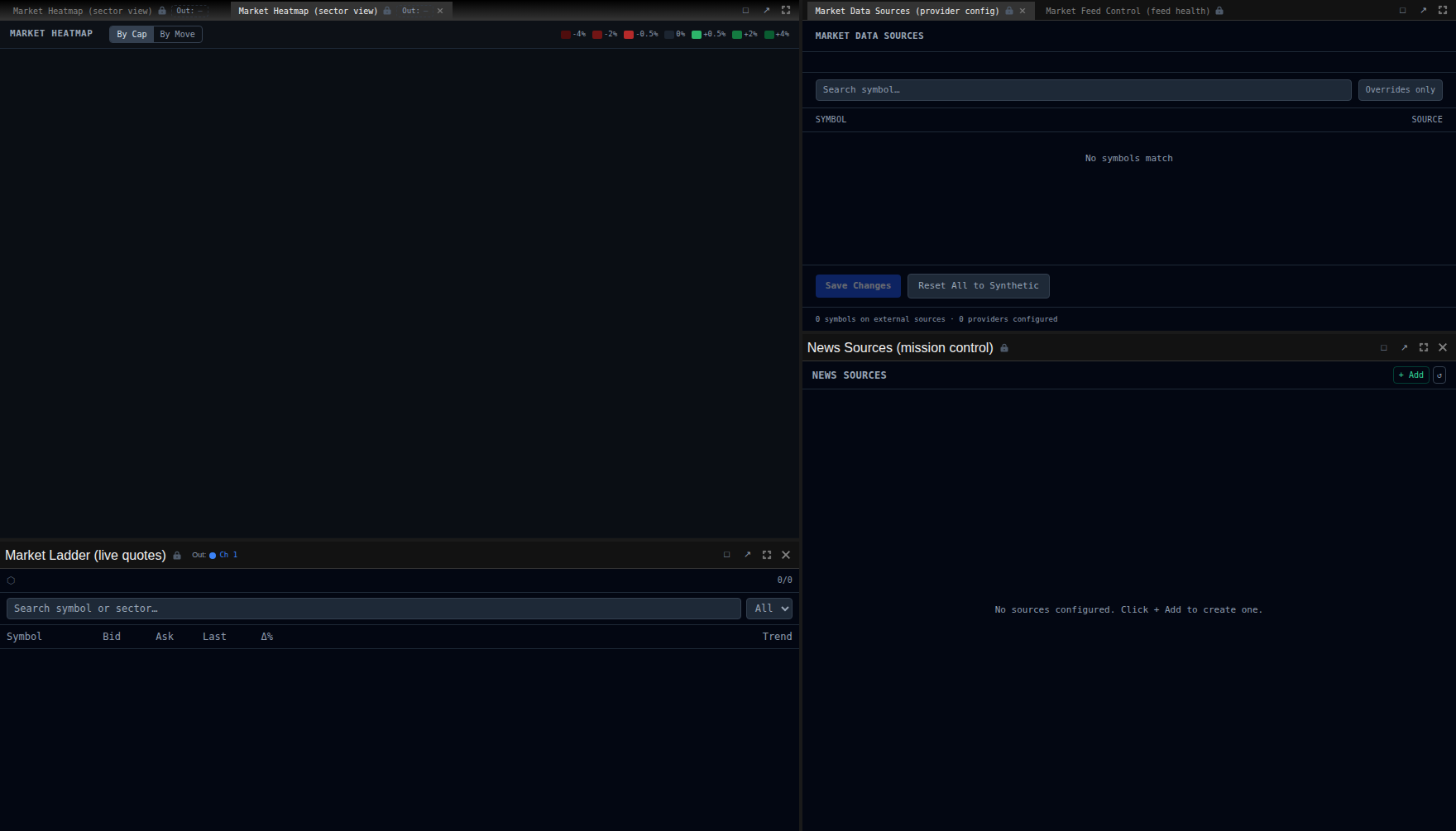Viewport: 1456px width, 831px height.
Task: Click lock icon beside News Sources title
Action: click(1004, 348)
